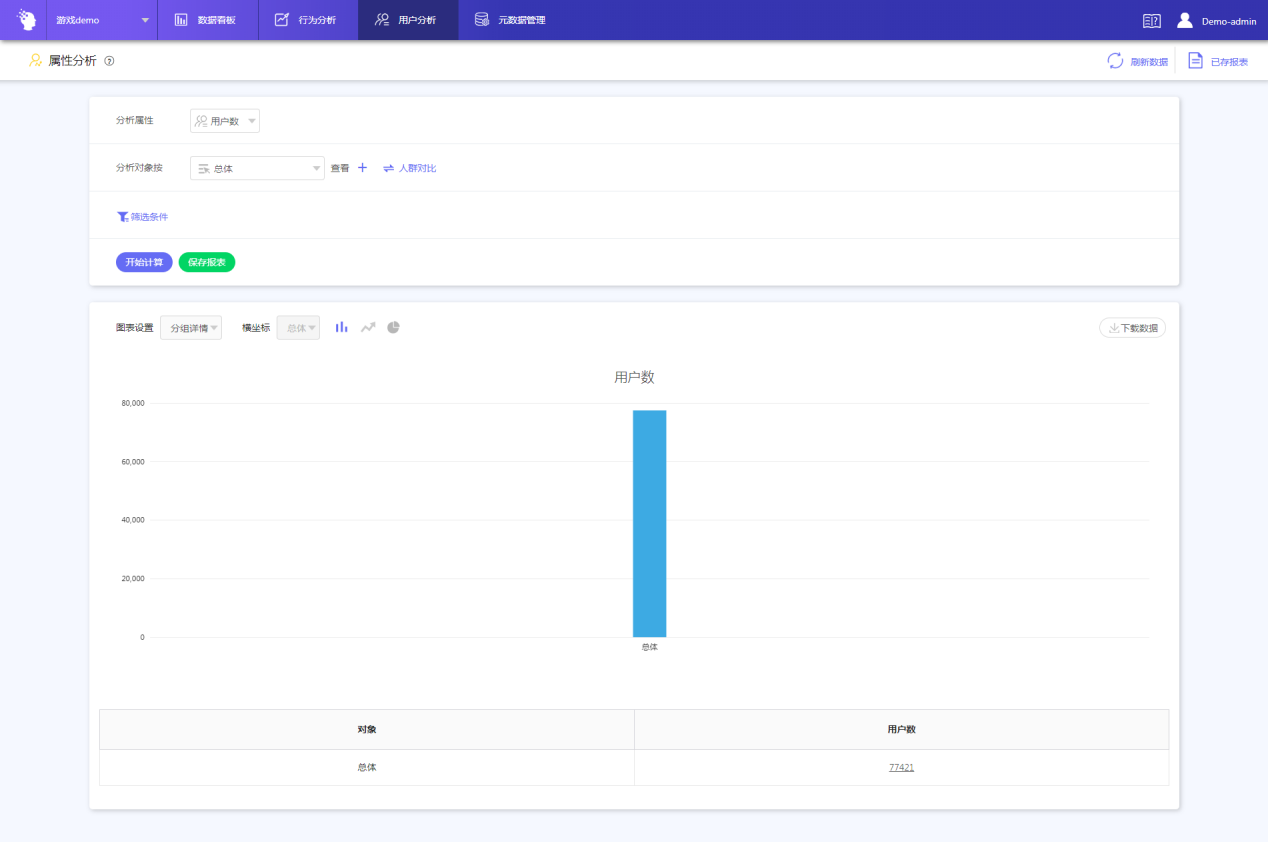Click the Demo-admin user avatar icon
Image resolution: width=1268 pixels, height=842 pixels.
click(1185, 20)
